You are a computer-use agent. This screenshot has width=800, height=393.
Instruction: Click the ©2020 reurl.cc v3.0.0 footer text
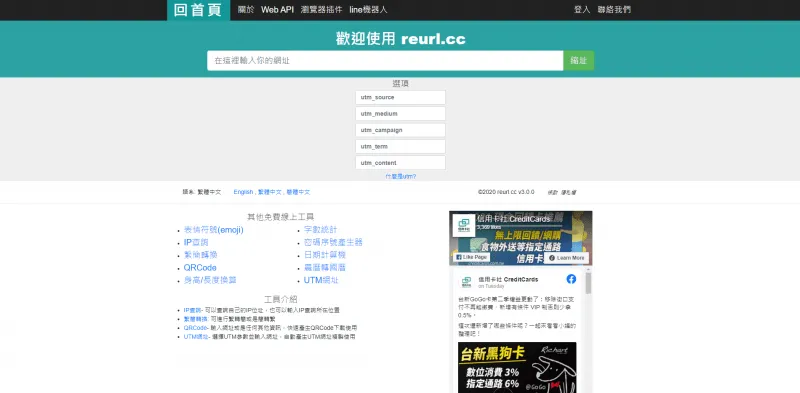[x=506, y=192]
